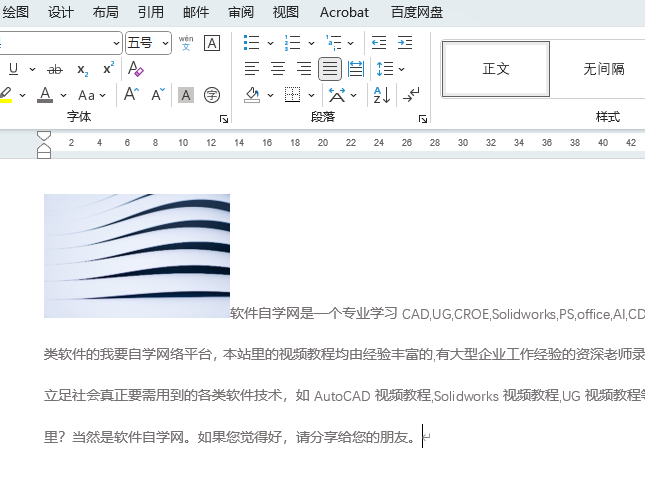Open the 设计 tab
Screen dimensions: 645x498
point(60,12)
